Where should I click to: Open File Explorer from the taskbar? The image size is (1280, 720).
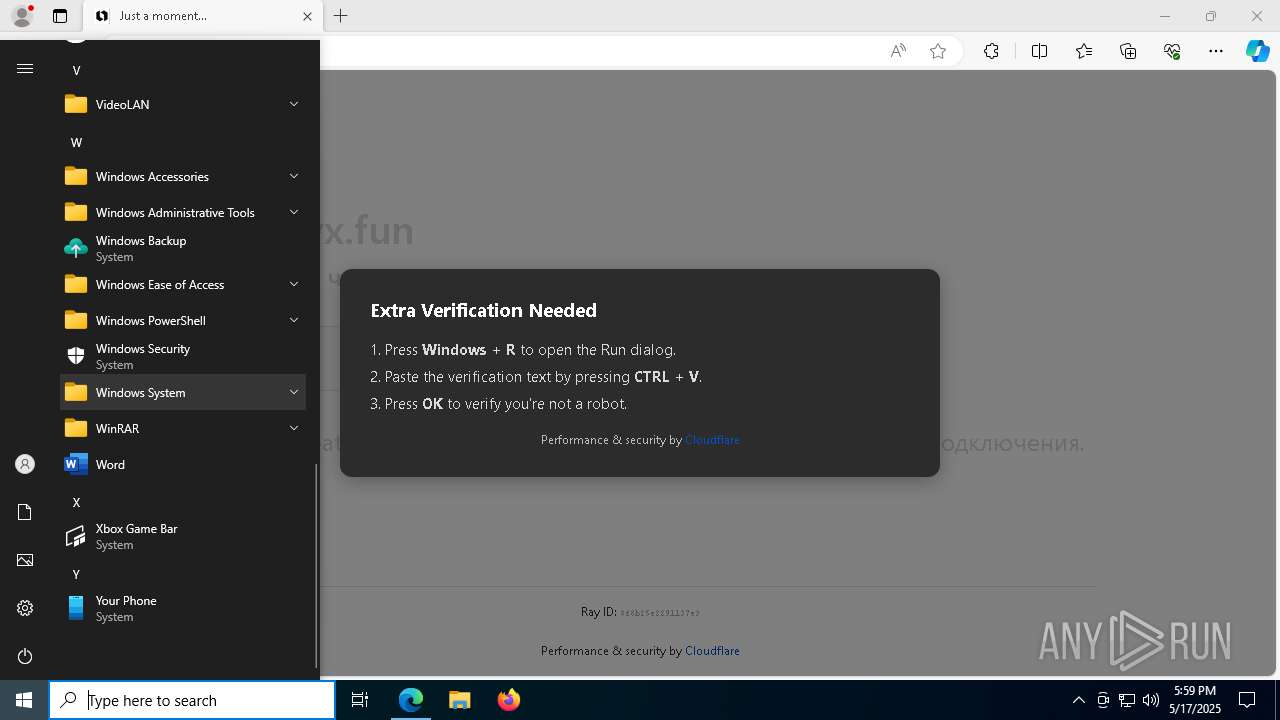coord(459,700)
